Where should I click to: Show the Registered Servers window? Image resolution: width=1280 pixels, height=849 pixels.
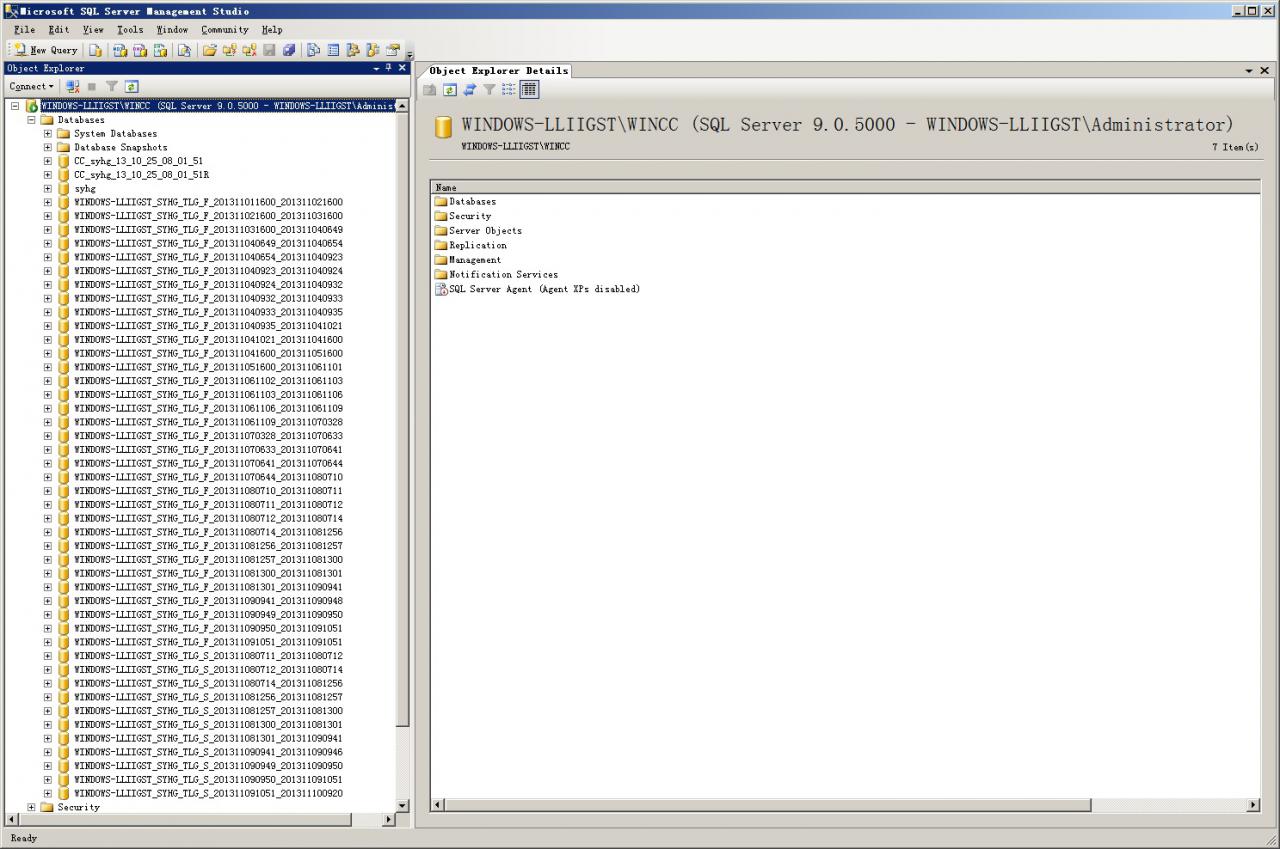pyautogui.click(x=313, y=50)
